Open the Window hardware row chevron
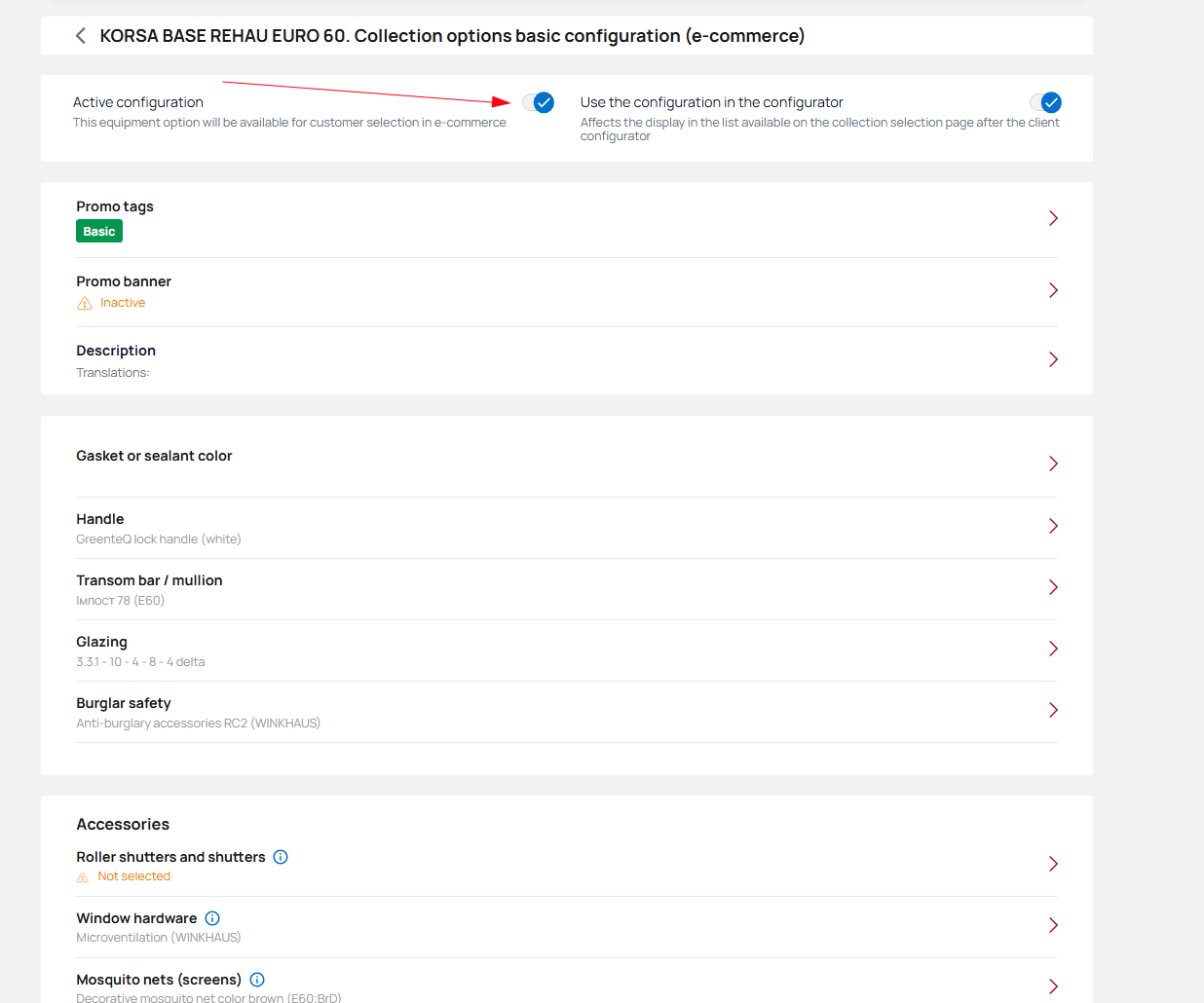1204x1003 pixels. (x=1053, y=925)
